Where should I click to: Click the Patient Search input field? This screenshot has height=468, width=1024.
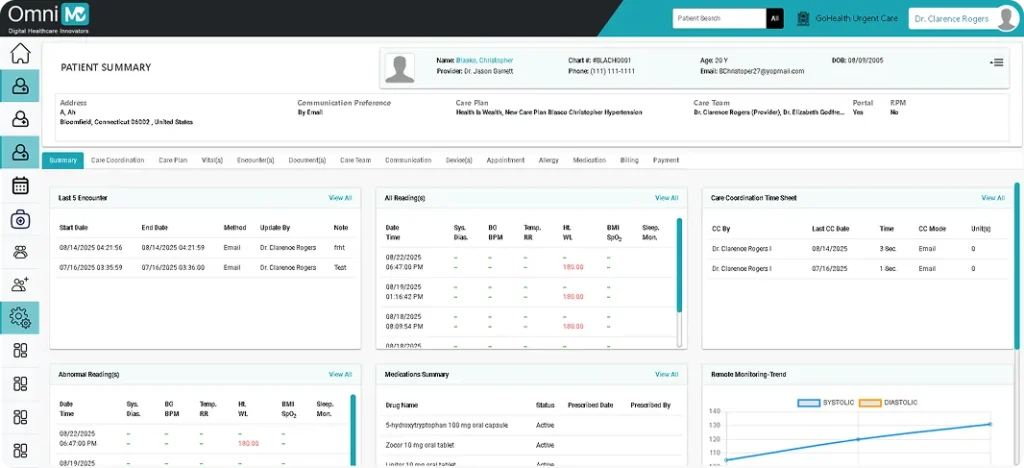tap(719, 18)
